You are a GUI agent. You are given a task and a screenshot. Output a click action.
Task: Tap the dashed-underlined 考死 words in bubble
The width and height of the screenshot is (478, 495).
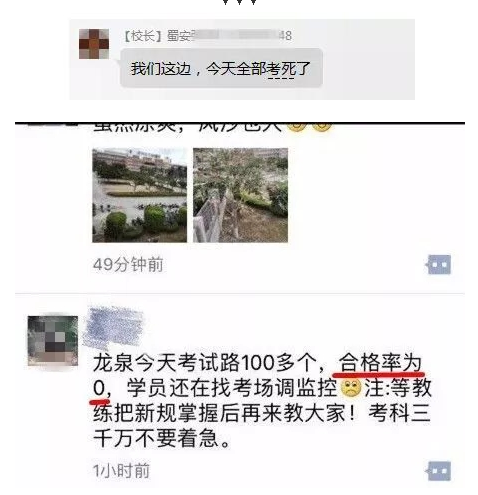tap(281, 69)
